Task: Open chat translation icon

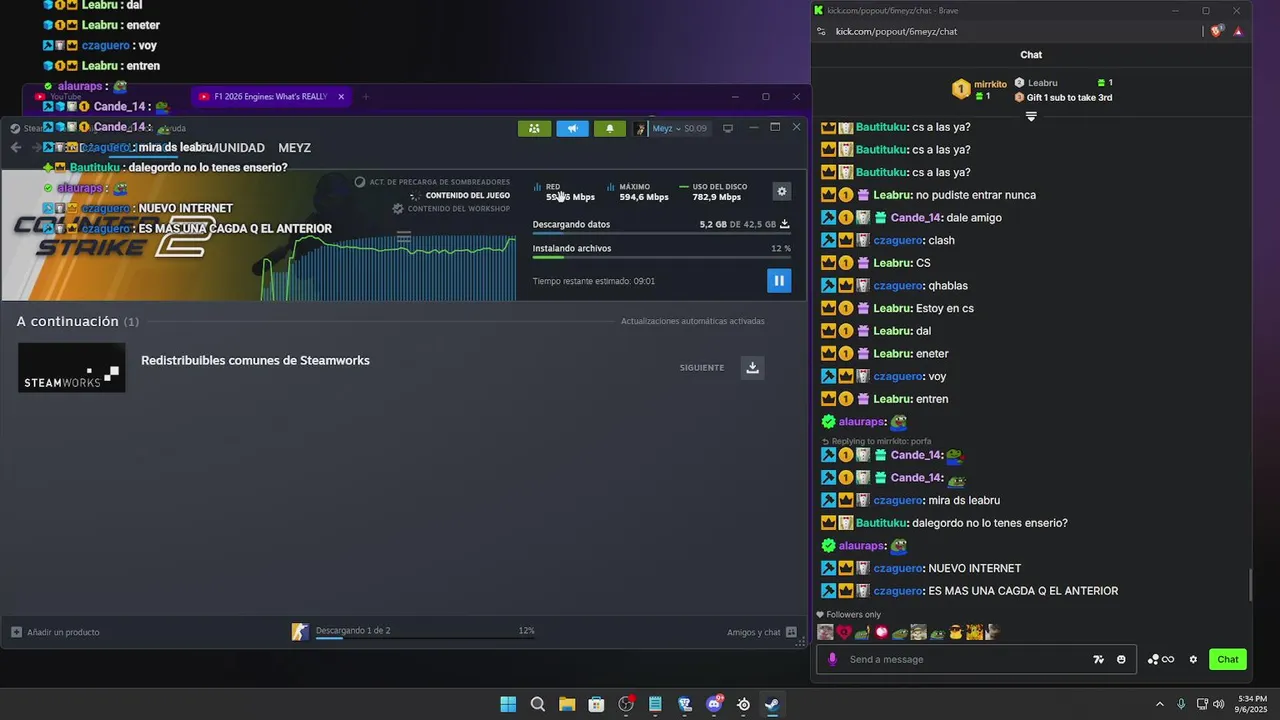Action: point(1099,659)
